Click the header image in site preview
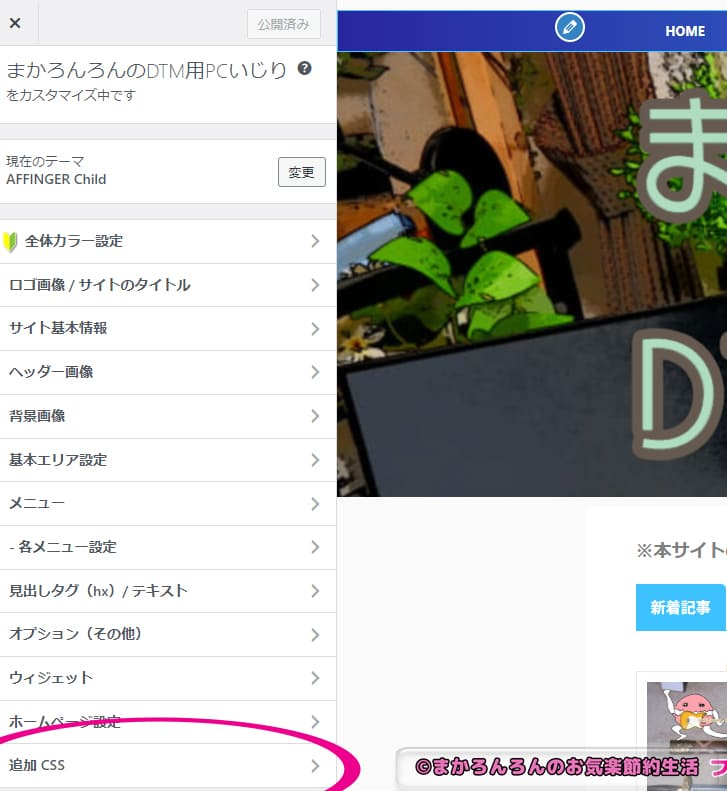 [532, 274]
